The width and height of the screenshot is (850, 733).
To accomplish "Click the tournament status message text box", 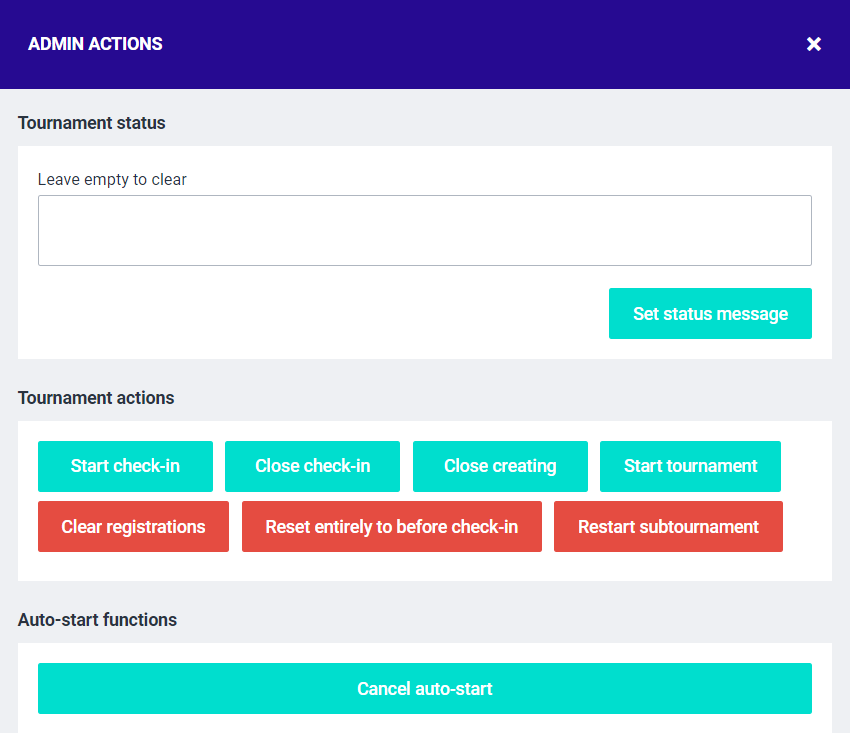I will [x=424, y=230].
